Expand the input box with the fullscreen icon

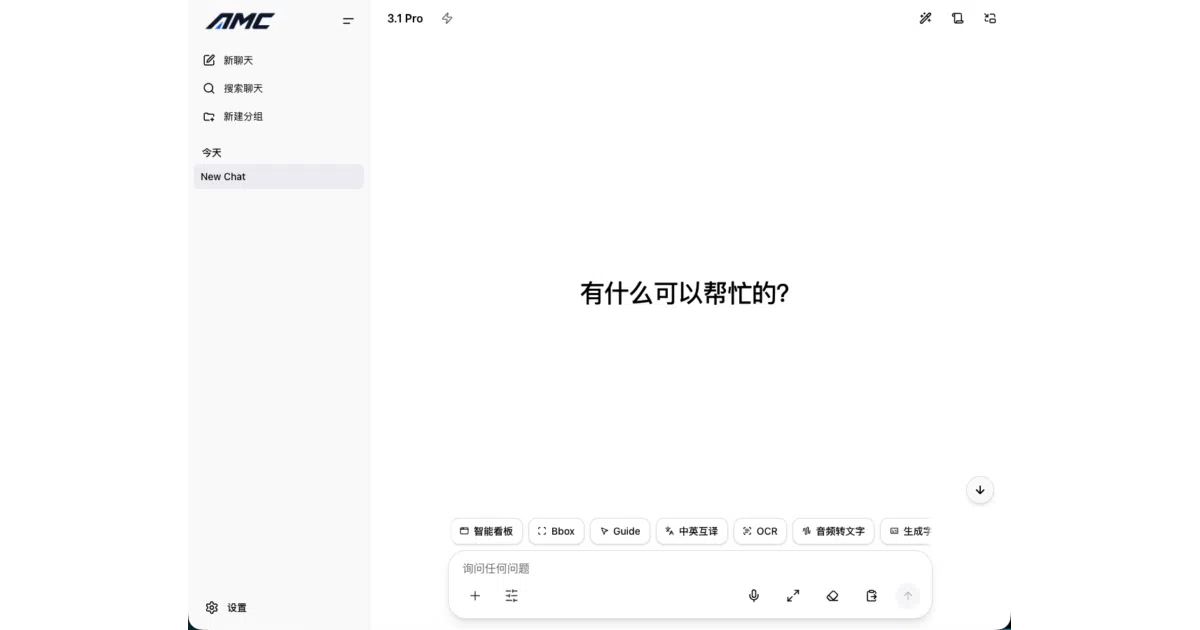coord(793,595)
